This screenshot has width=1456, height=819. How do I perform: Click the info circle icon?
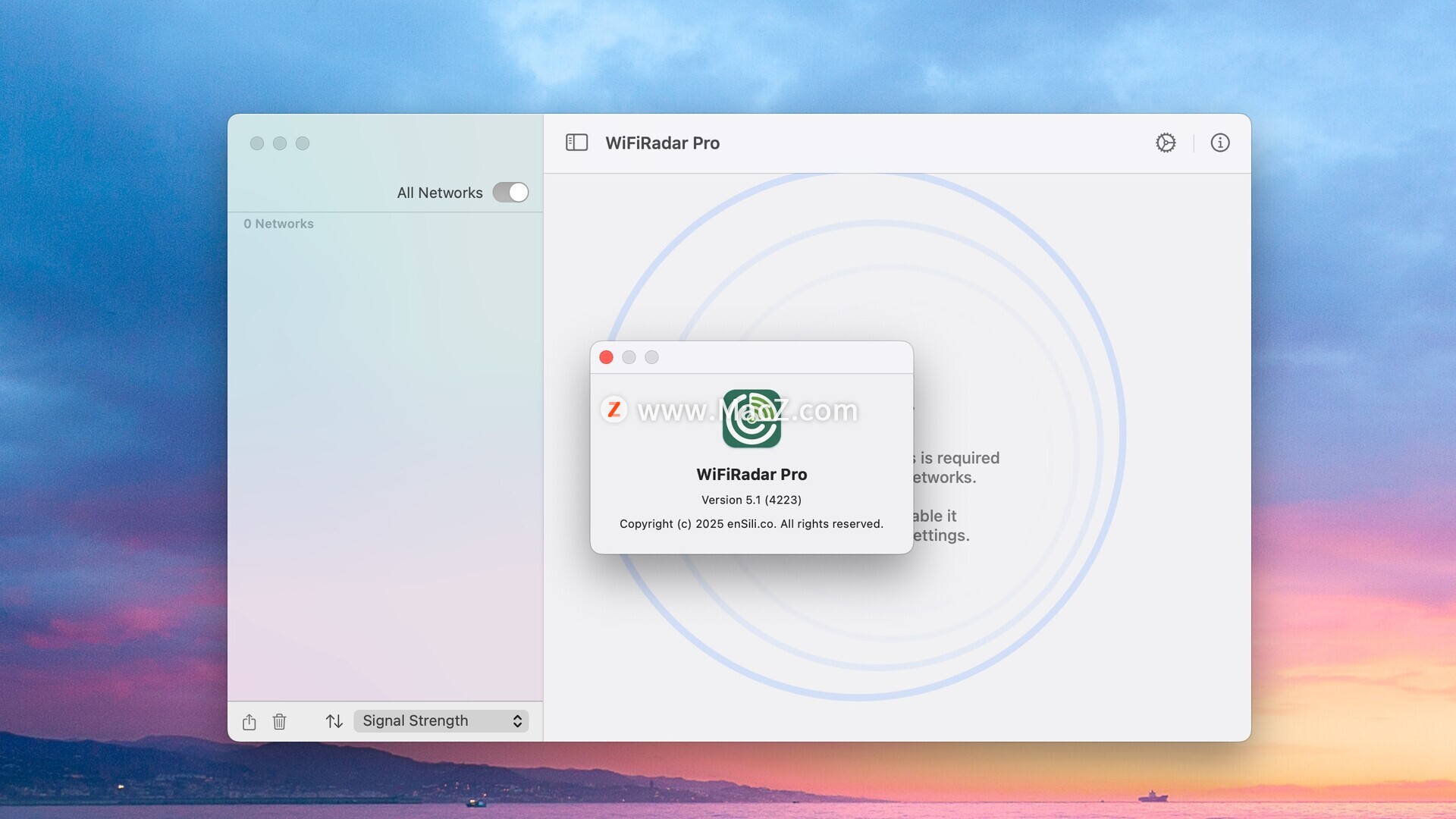[1219, 143]
